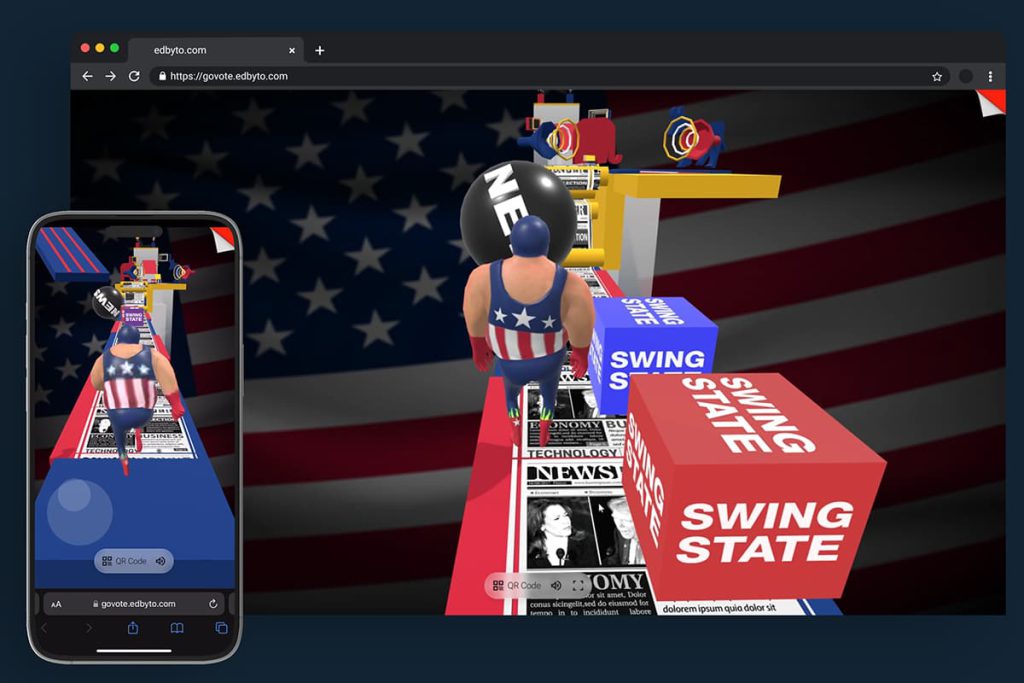Open the Safari tab switcher icon
The width and height of the screenshot is (1024, 683).
coord(222,629)
